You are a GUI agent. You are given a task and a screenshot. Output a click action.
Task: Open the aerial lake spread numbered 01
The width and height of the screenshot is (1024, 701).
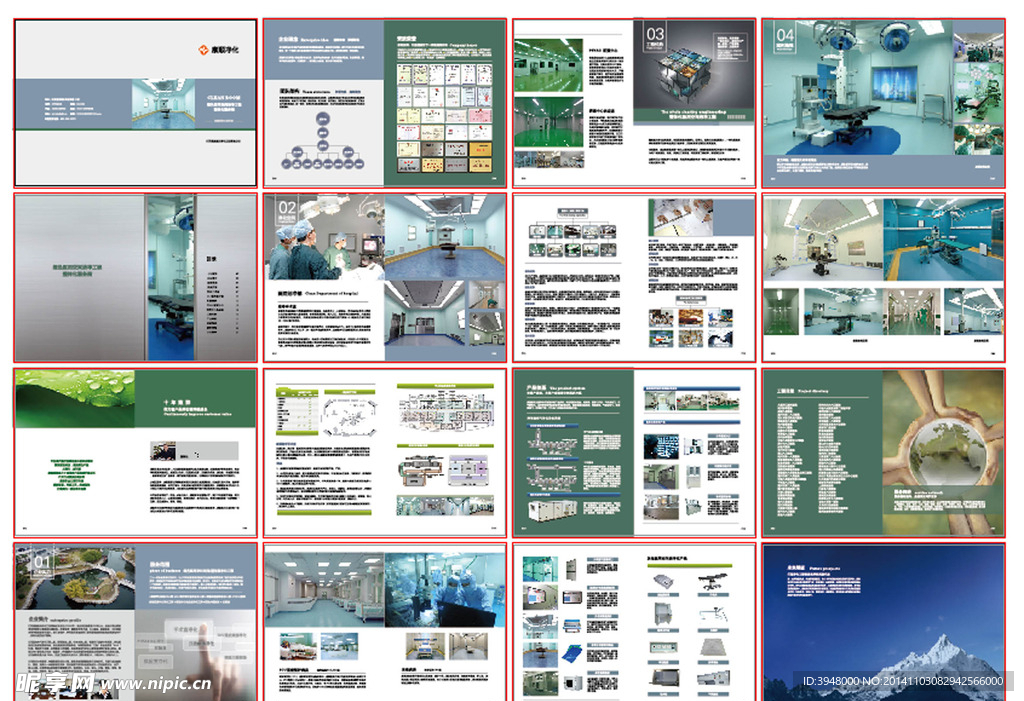pos(135,622)
